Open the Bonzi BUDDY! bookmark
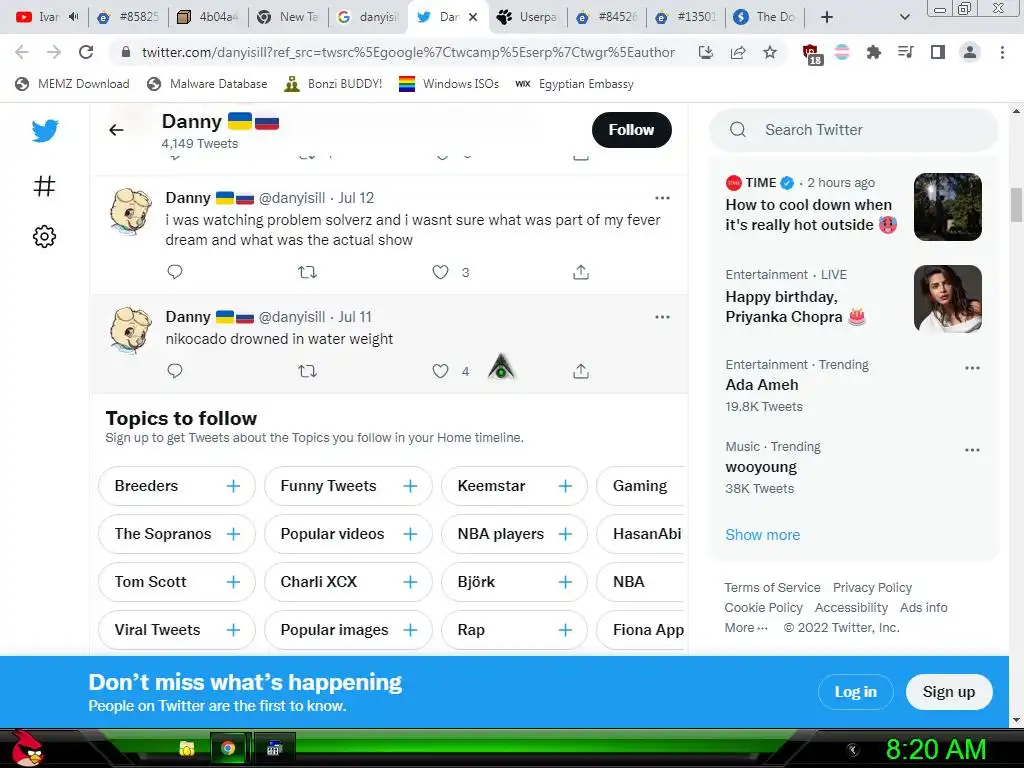The image size is (1024, 768). 333,84
